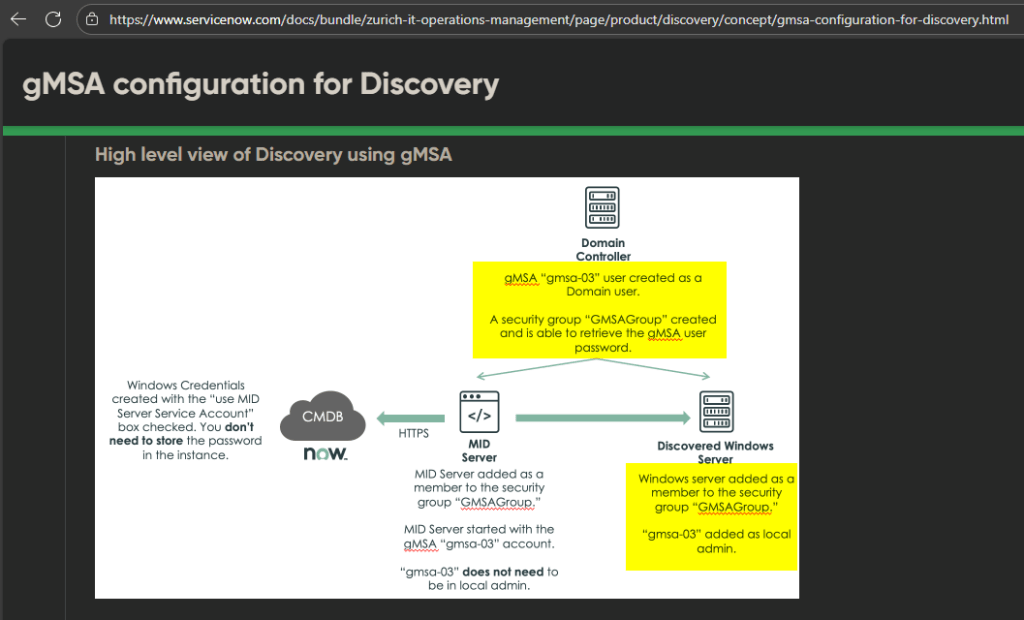The height and width of the screenshot is (620, 1024).
Task: Click the 'Domain Controller' text label
Action: [x=602, y=249]
